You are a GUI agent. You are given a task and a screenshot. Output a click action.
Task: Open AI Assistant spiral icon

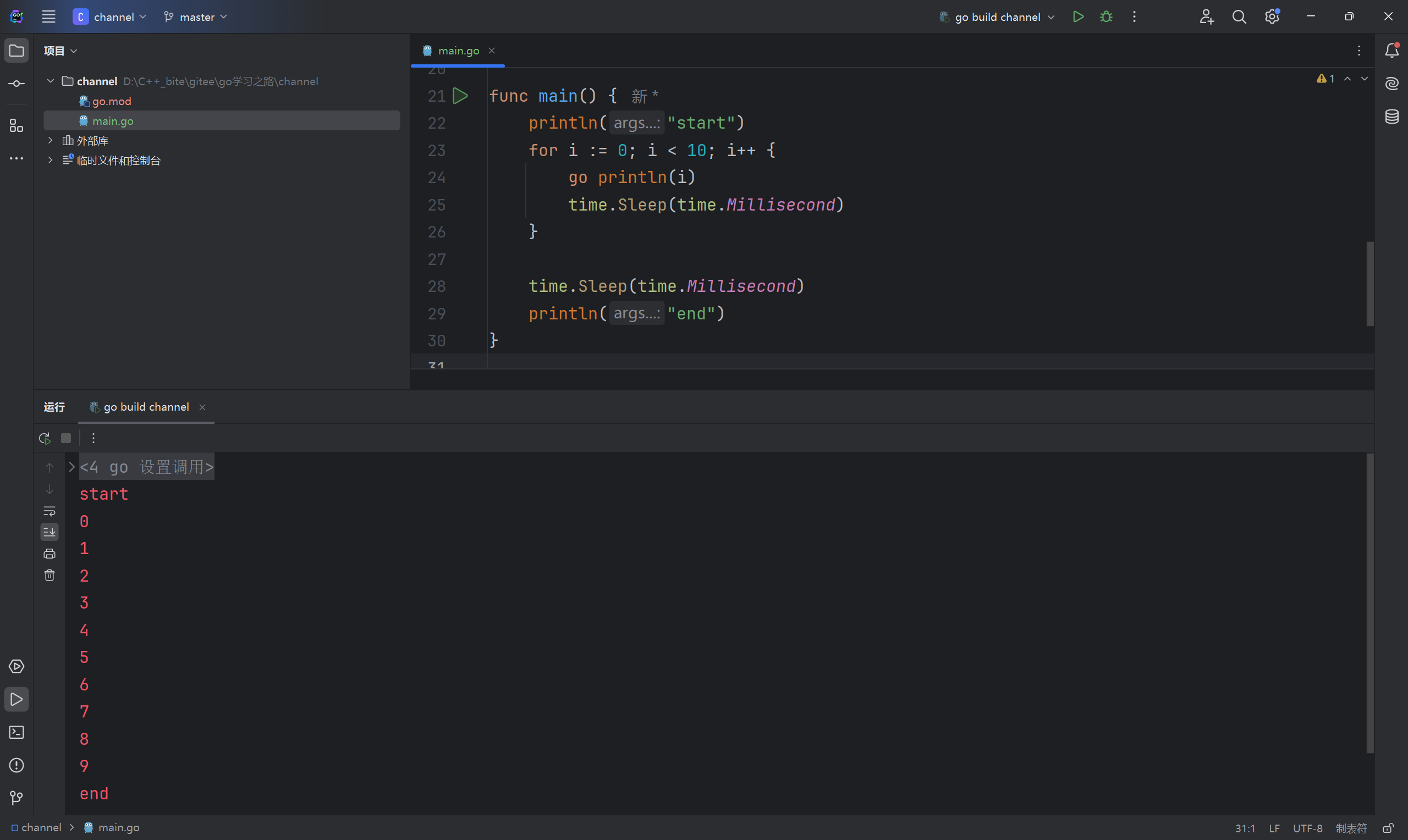tap(1391, 84)
